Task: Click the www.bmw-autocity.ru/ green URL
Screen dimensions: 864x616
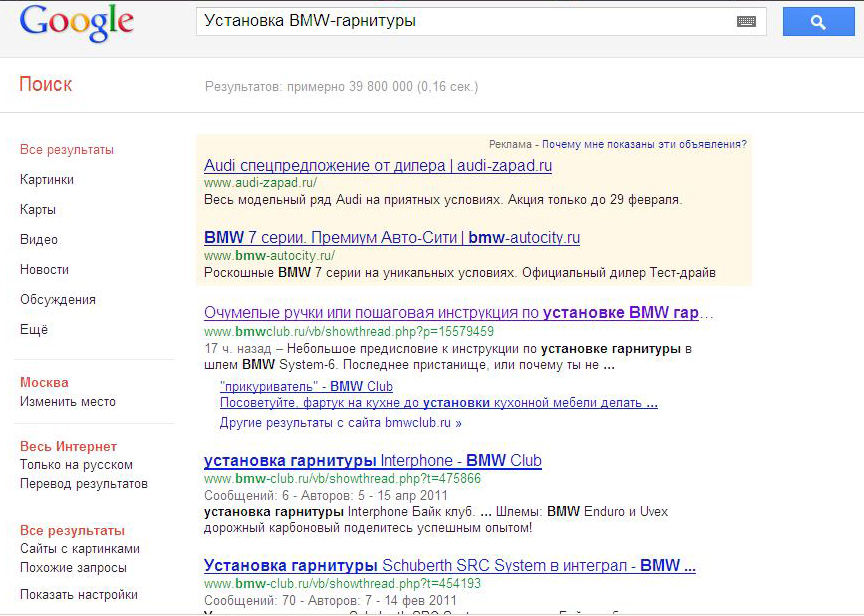Action: 269,256
